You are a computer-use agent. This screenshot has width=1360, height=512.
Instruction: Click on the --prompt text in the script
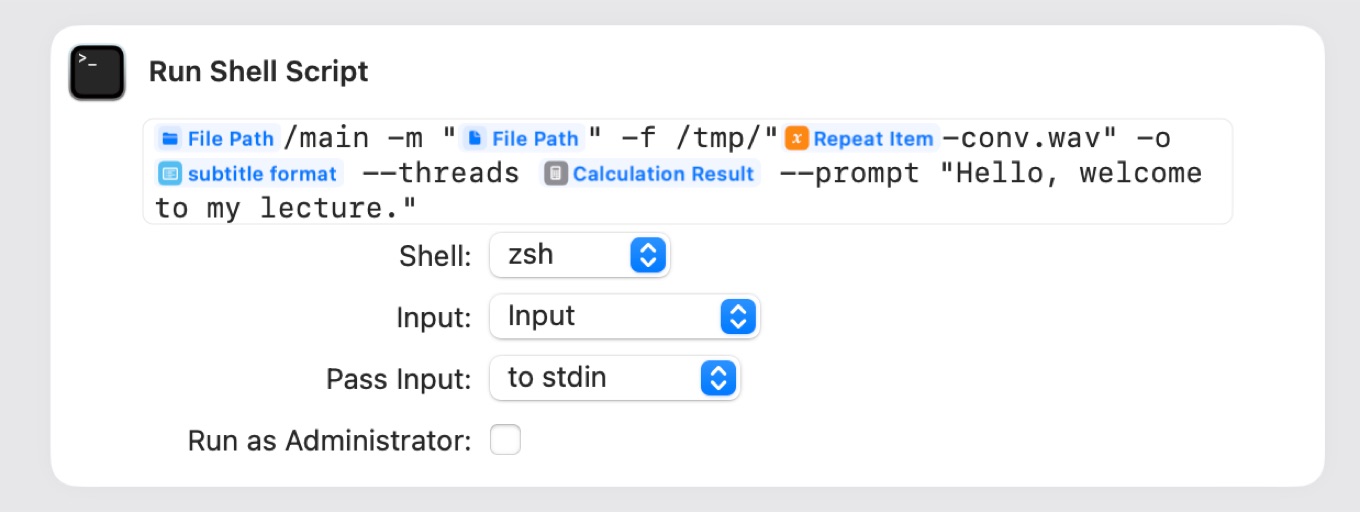coord(848,173)
